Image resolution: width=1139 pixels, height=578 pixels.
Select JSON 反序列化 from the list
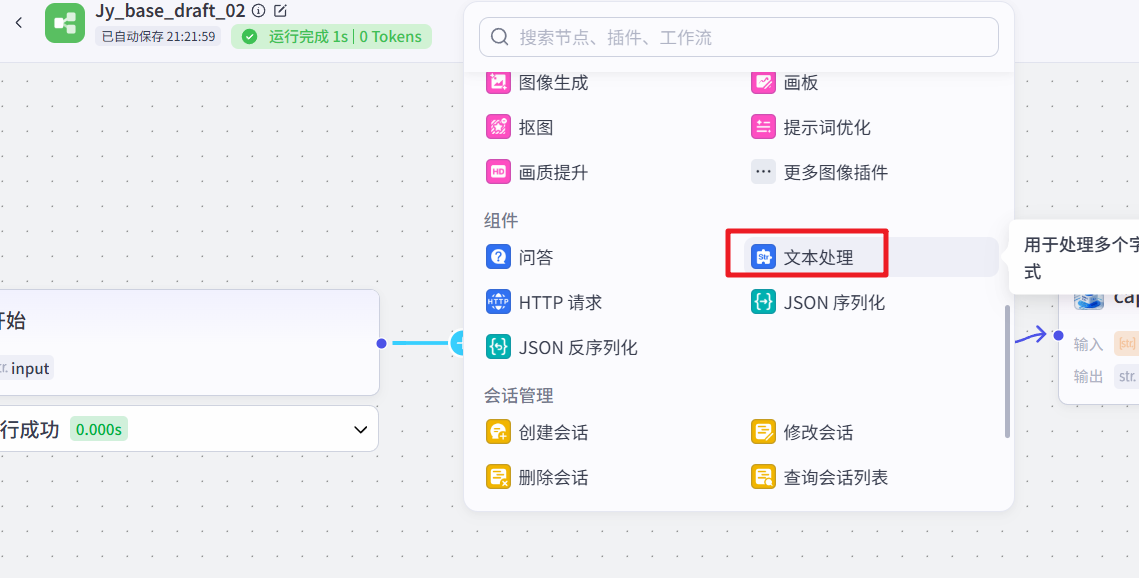pyautogui.click(x=577, y=347)
